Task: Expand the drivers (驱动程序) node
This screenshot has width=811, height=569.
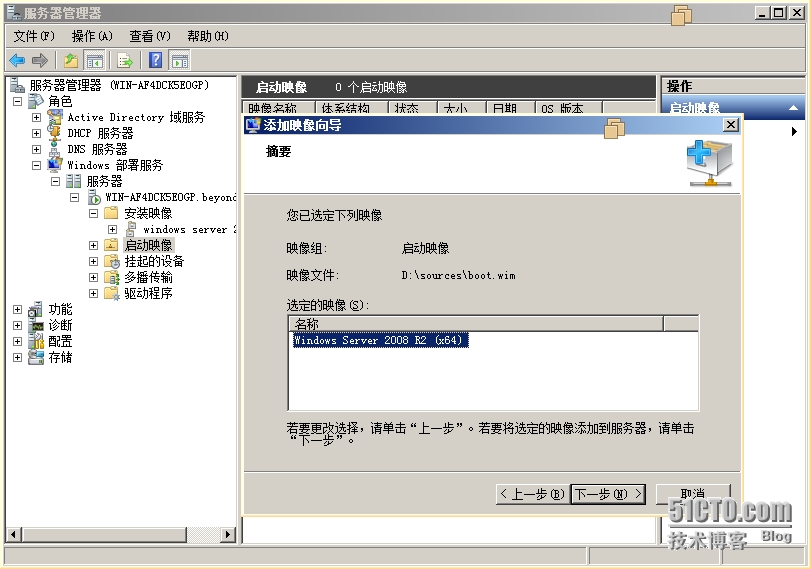Action: 93,293
